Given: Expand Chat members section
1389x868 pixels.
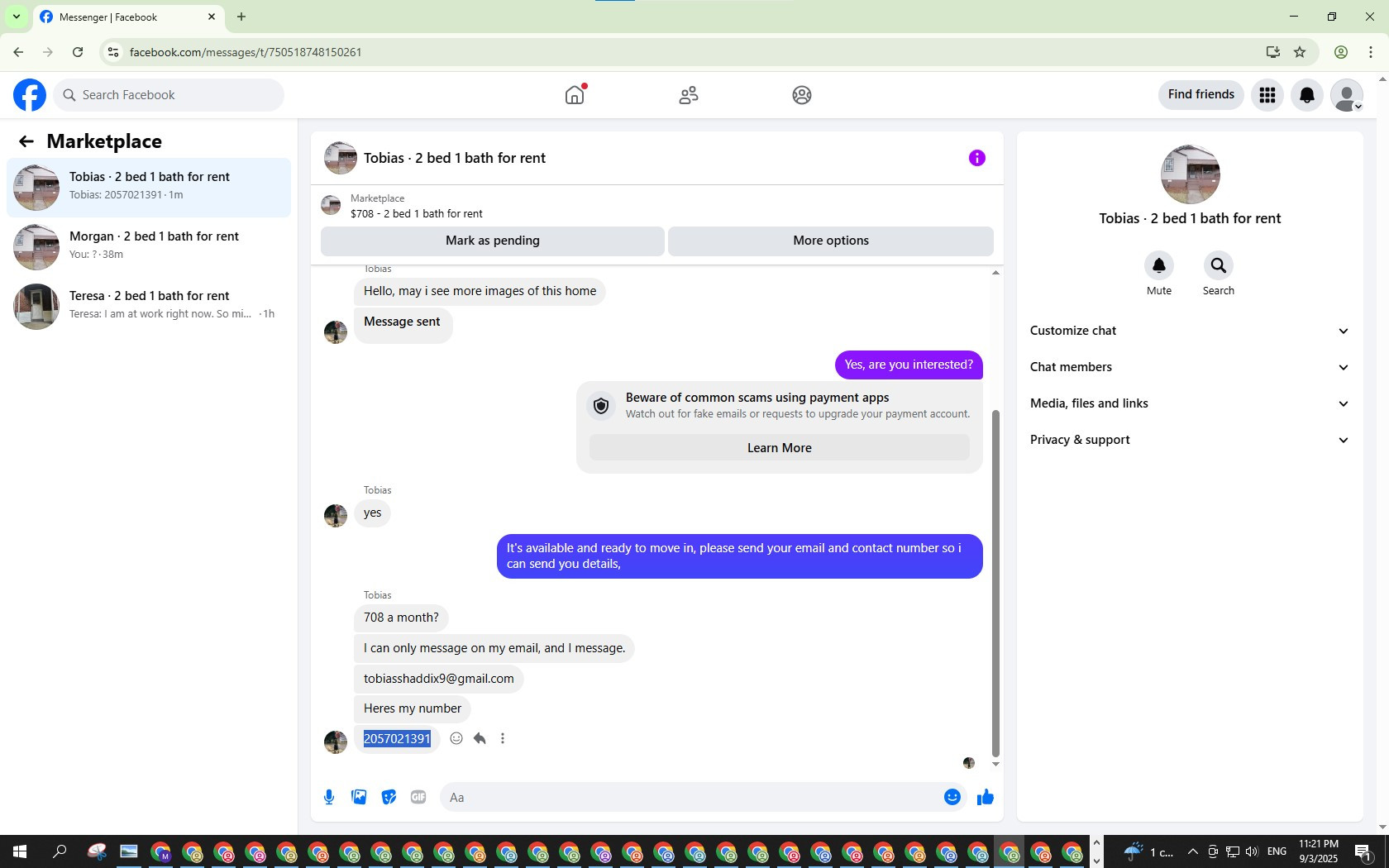Looking at the screenshot, I should 1190,367.
